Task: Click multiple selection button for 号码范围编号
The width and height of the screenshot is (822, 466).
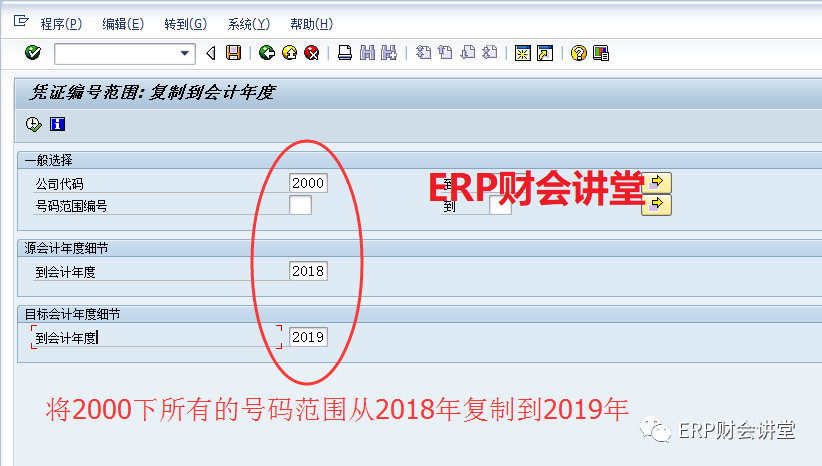Action: 656,205
